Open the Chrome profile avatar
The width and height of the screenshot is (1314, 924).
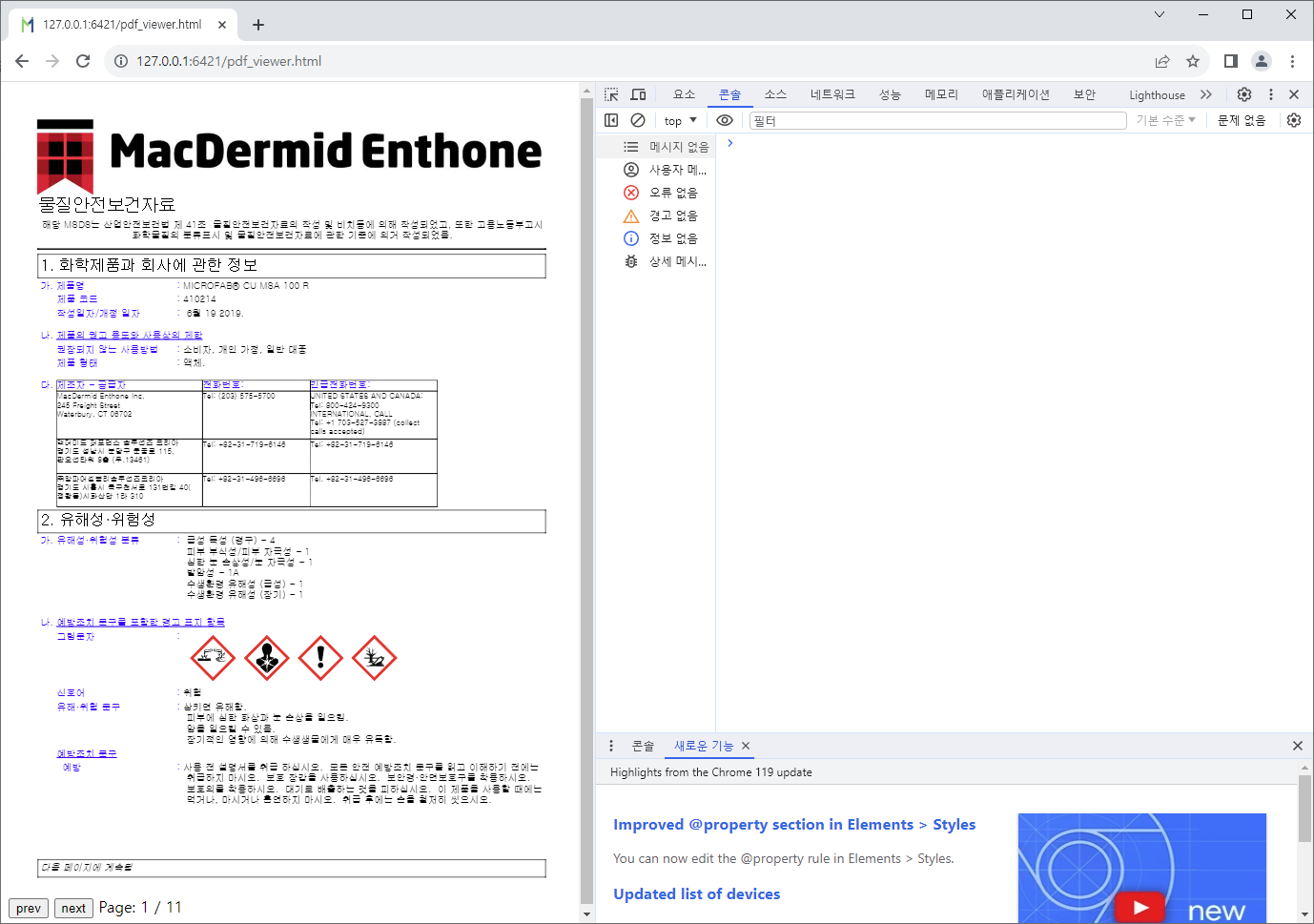point(1262,61)
